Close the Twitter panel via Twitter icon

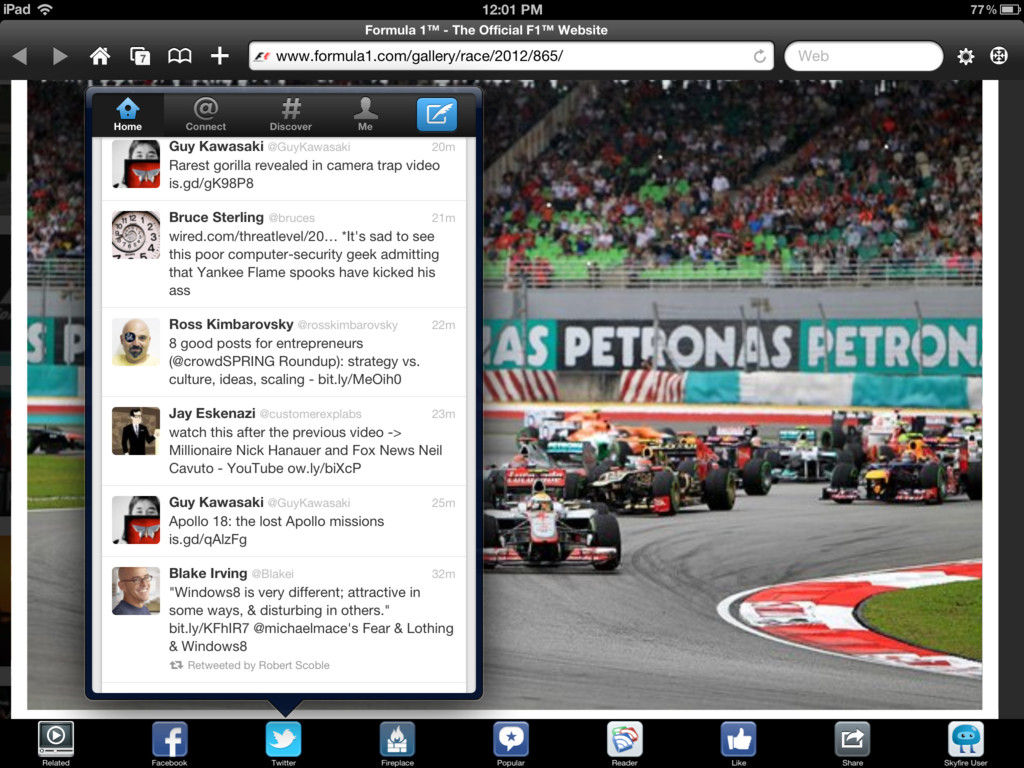click(x=283, y=743)
